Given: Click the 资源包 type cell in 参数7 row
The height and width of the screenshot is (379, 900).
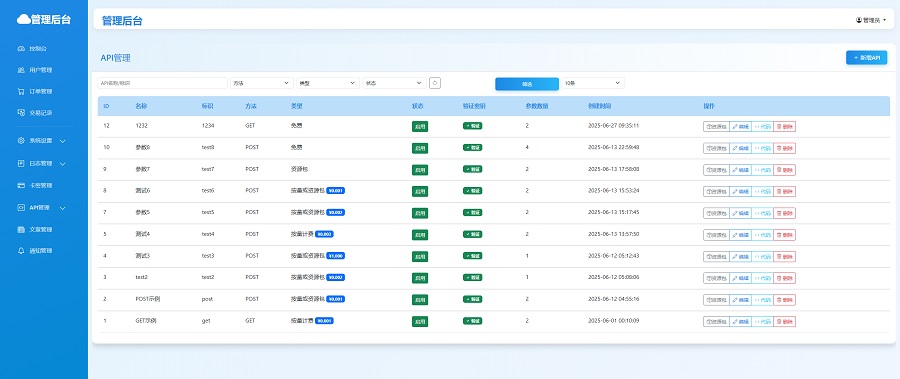Looking at the screenshot, I should pyautogui.click(x=300, y=169).
